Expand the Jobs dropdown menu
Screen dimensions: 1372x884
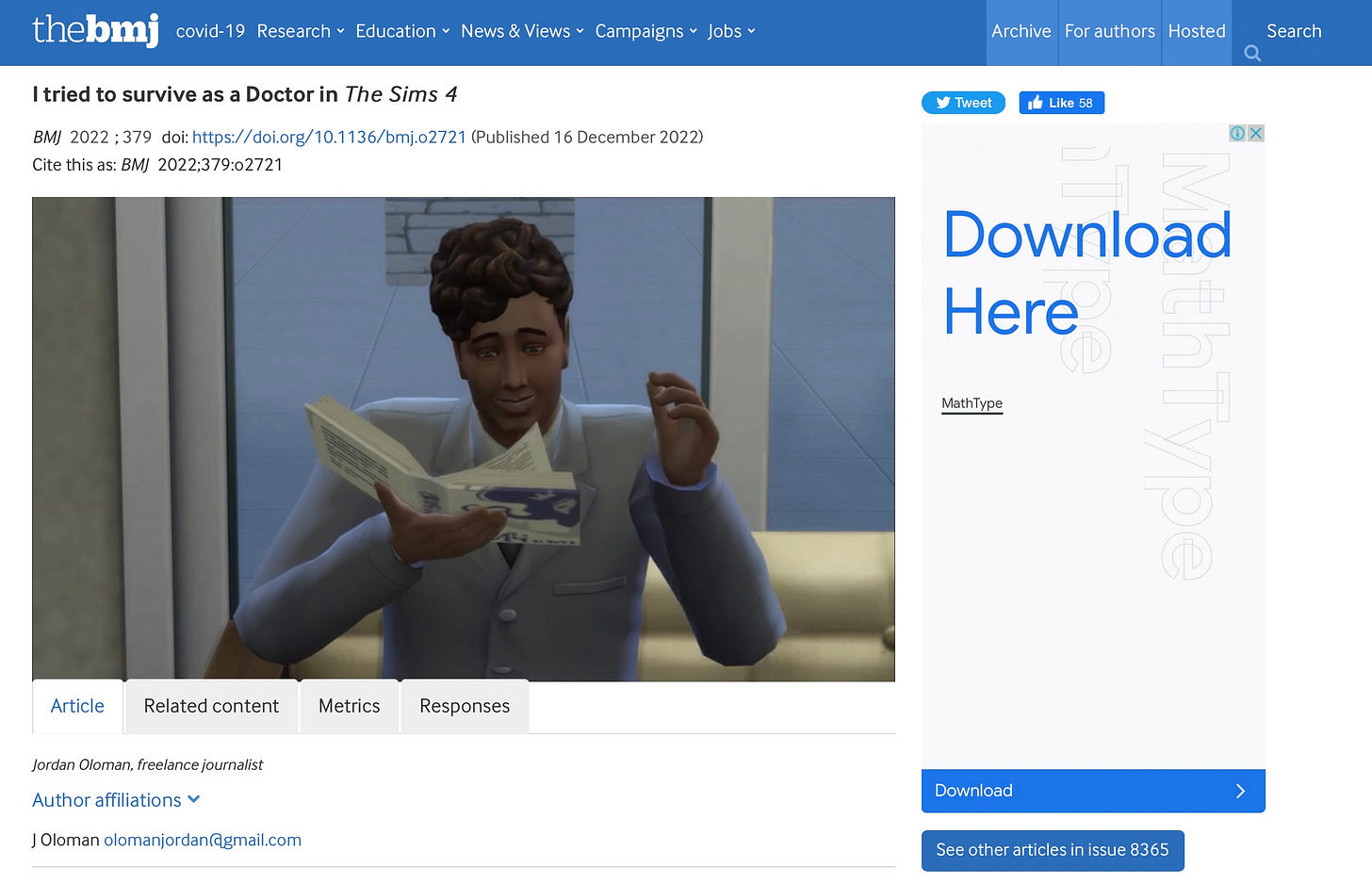[x=731, y=31]
